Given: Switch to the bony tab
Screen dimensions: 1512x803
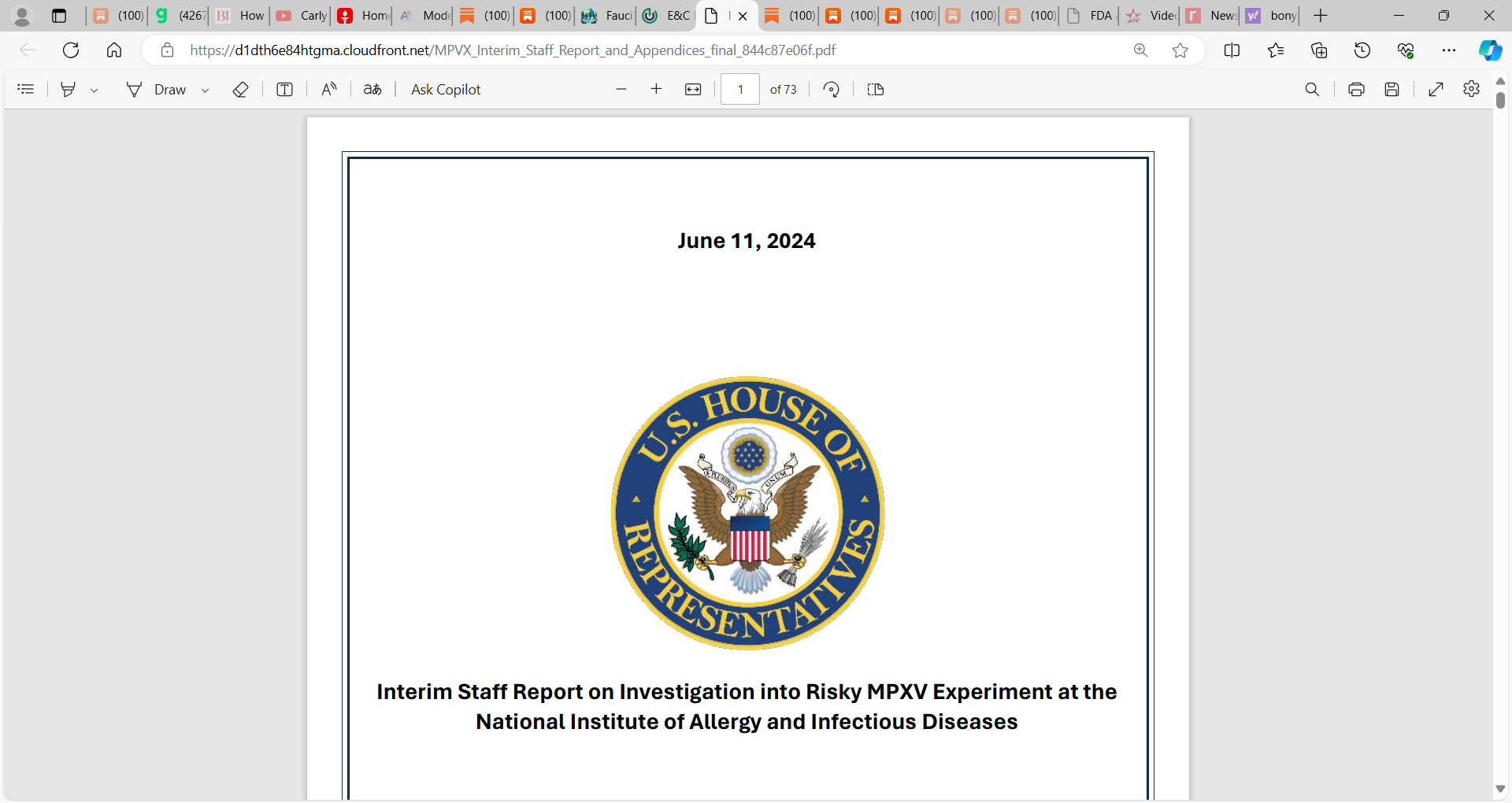Looking at the screenshot, I should pos(1271,16).
